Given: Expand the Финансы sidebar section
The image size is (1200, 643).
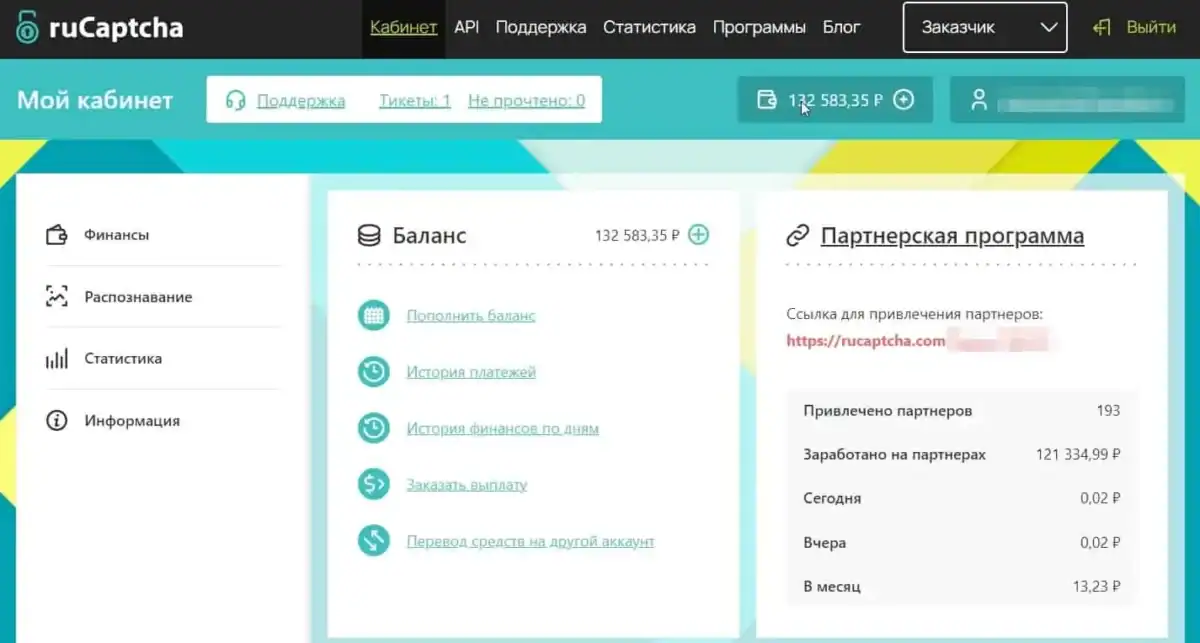Looking at the screenshot, I should pyautogui.click(x=116, y=235).
